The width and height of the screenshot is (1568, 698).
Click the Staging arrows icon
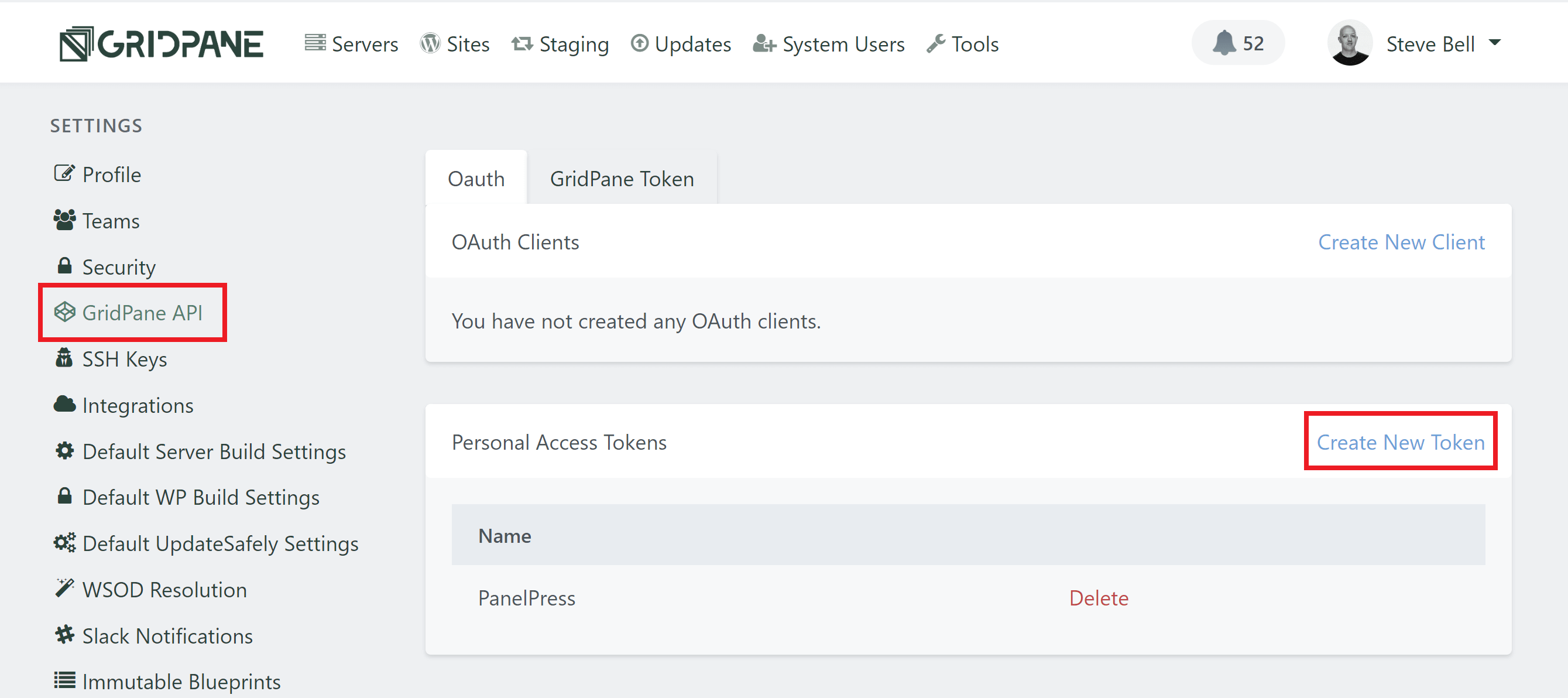click(x=522, y=43)
